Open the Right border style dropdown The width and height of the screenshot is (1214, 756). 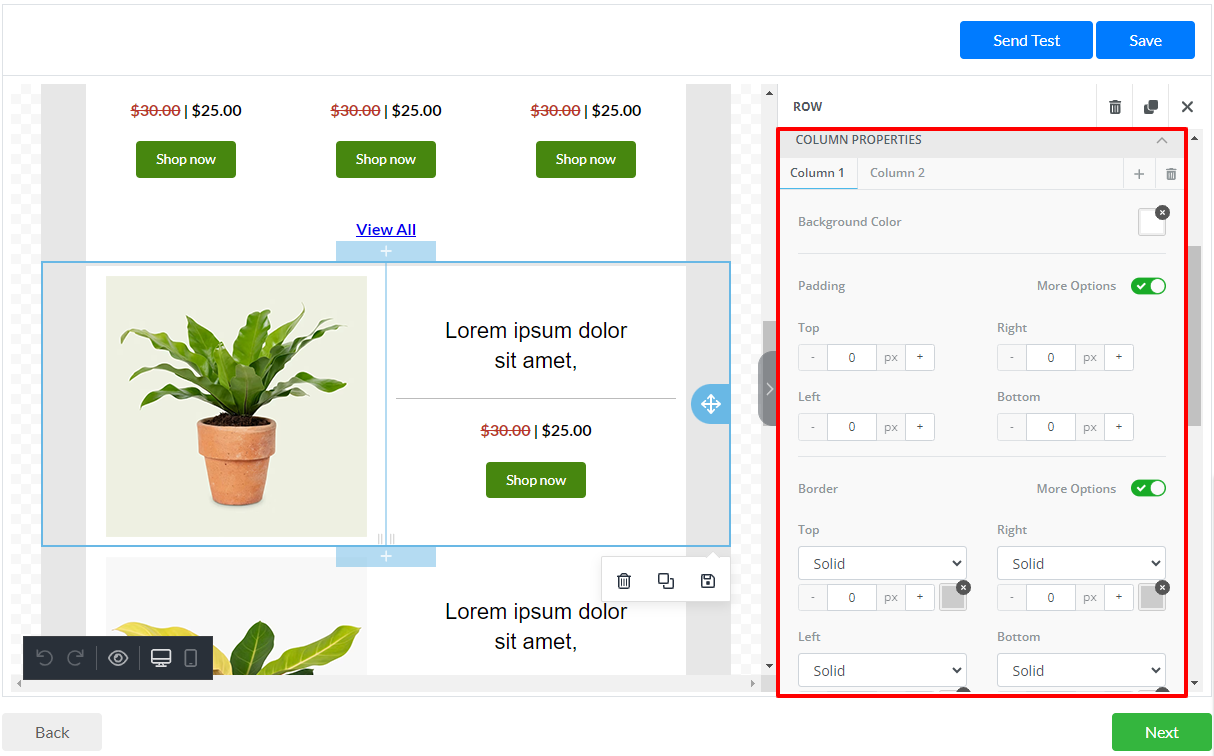(1081, 564)
